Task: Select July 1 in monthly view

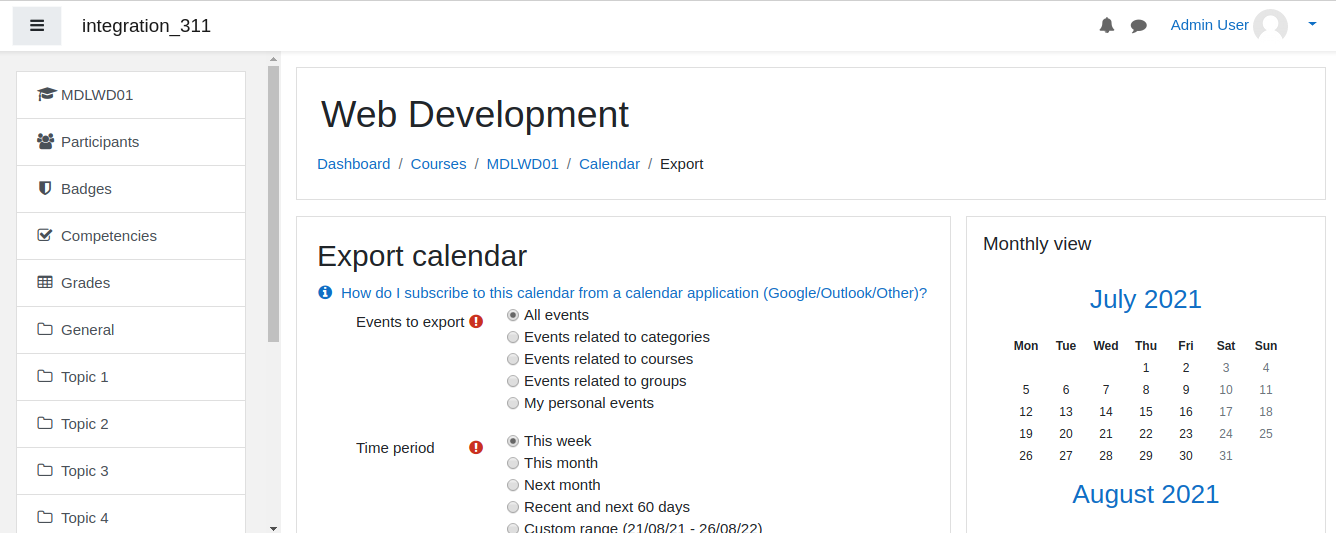Action: tap(1146, 368)
